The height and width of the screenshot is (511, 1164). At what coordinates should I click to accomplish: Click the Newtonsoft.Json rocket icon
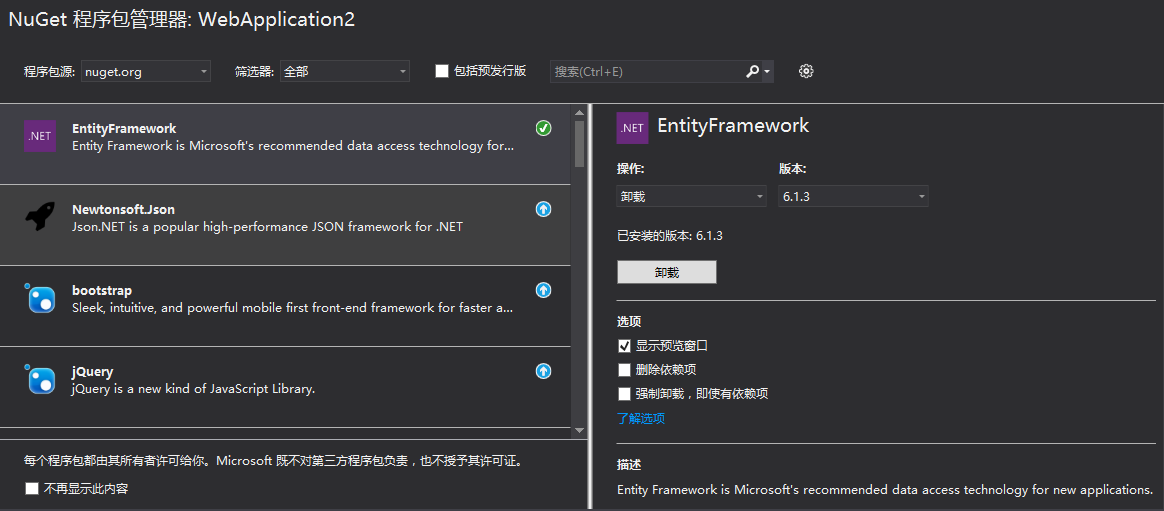coord(40,216)
